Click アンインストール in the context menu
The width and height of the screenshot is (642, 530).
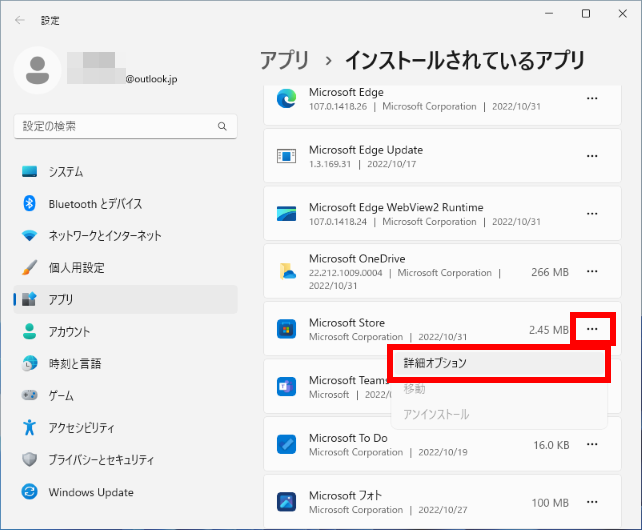pyautogui.click(x=499, y=414)
